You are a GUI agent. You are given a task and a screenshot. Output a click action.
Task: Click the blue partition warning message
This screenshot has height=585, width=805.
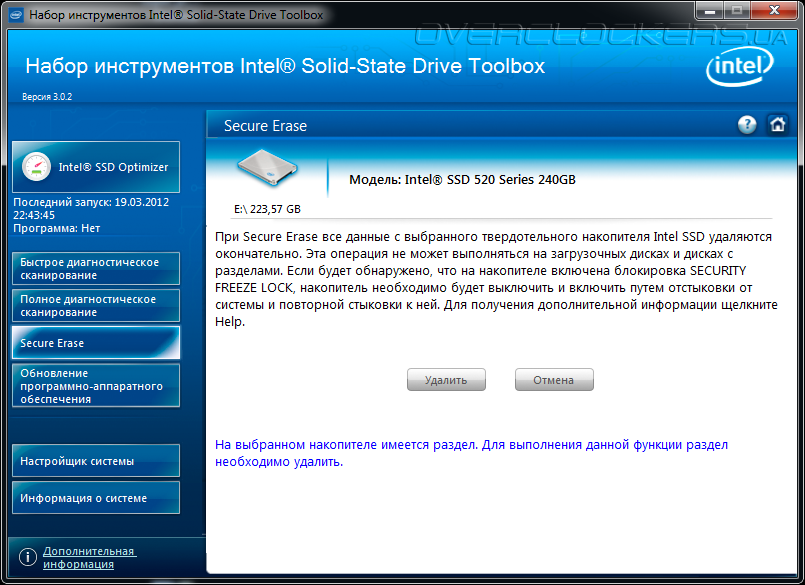(x=471, y=453)
